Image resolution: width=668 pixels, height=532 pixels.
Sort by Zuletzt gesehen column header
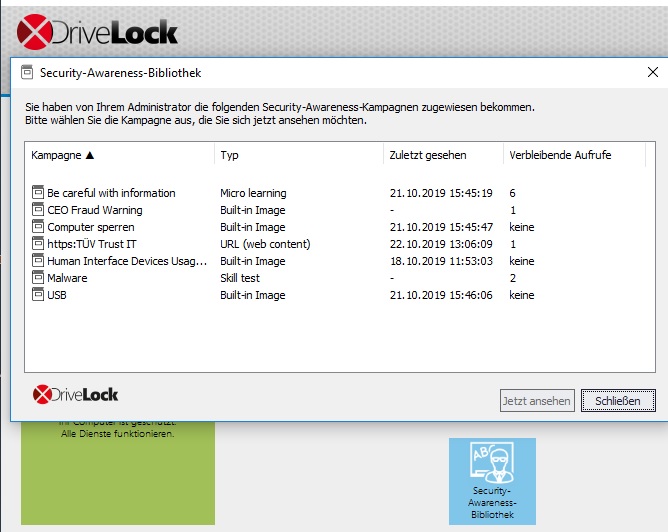[x=442, y=155]
